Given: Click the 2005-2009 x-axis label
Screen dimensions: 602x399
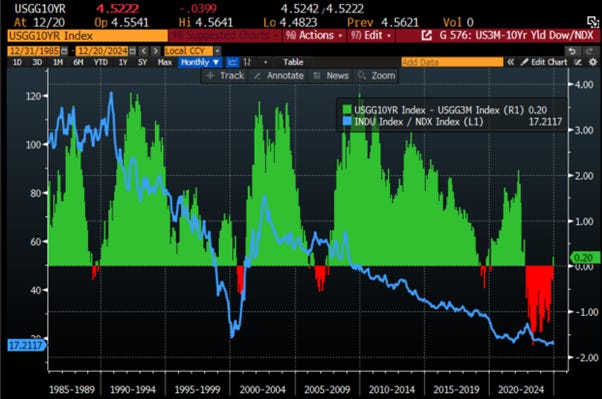Looking at the screenshot, I should pyautogui.click(x=327, y=390).
